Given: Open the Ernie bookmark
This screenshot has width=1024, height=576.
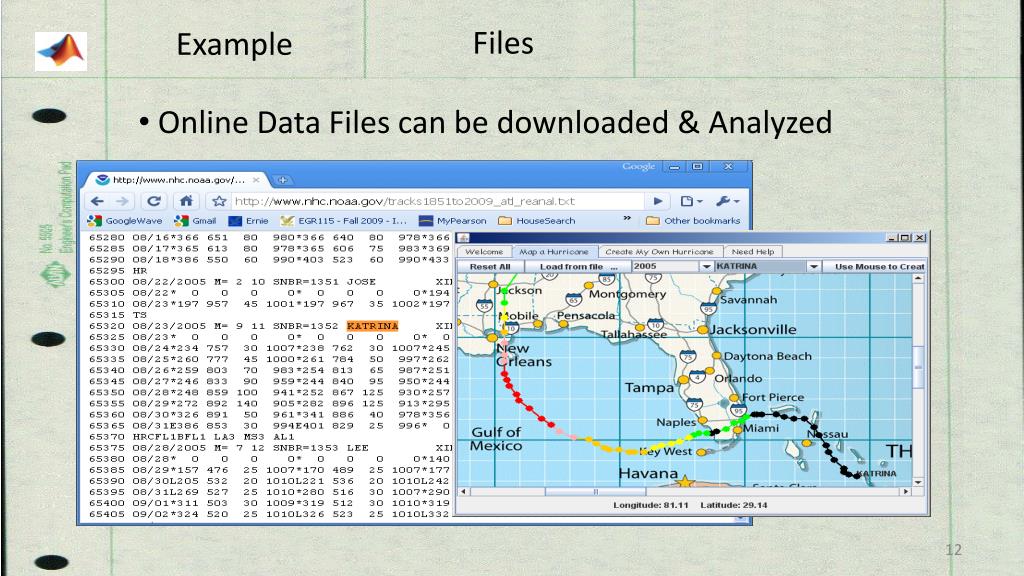Looking at the screenshot, I should tap(249, 221).
